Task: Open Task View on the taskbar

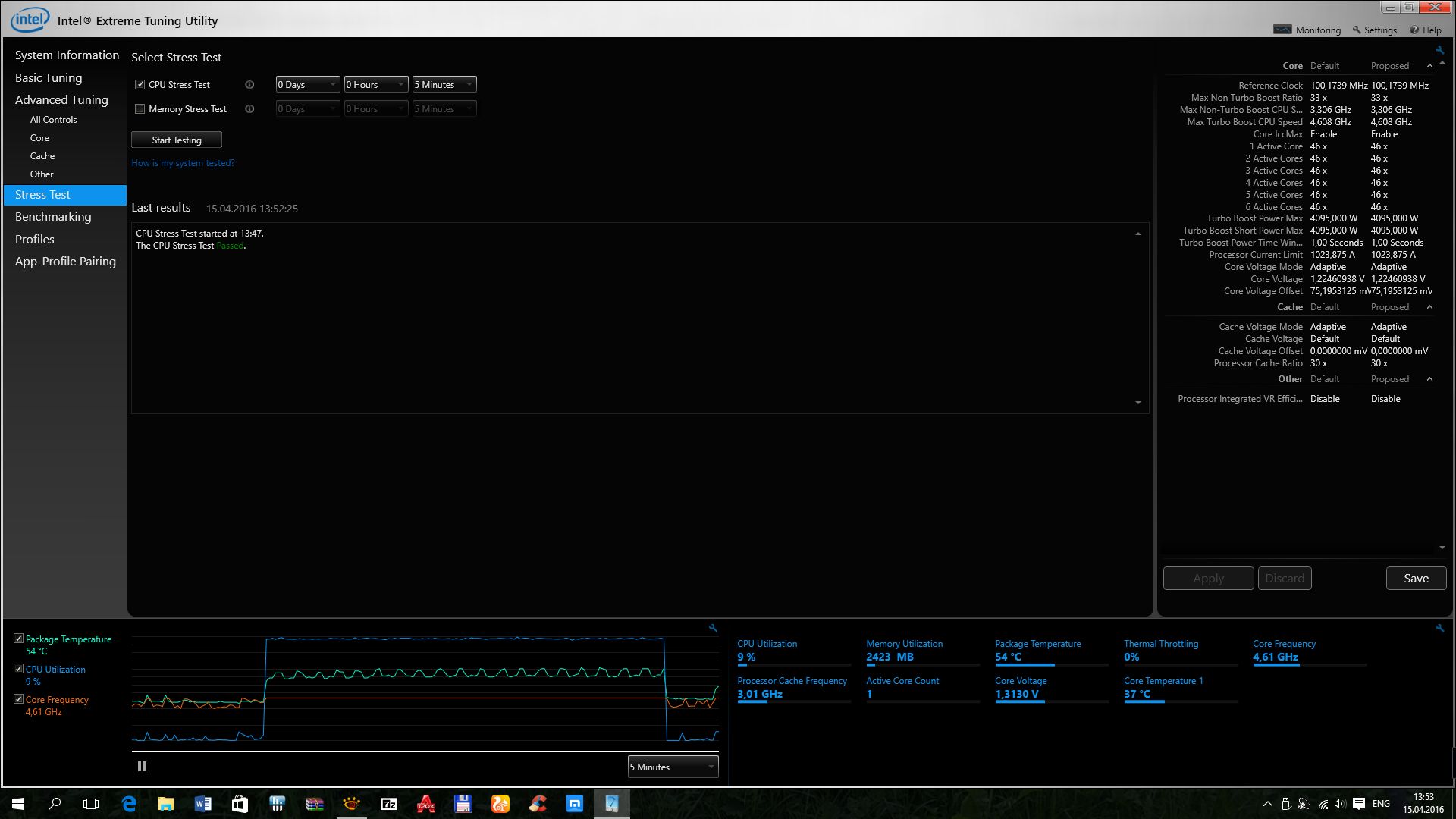Action: point(91,804)
